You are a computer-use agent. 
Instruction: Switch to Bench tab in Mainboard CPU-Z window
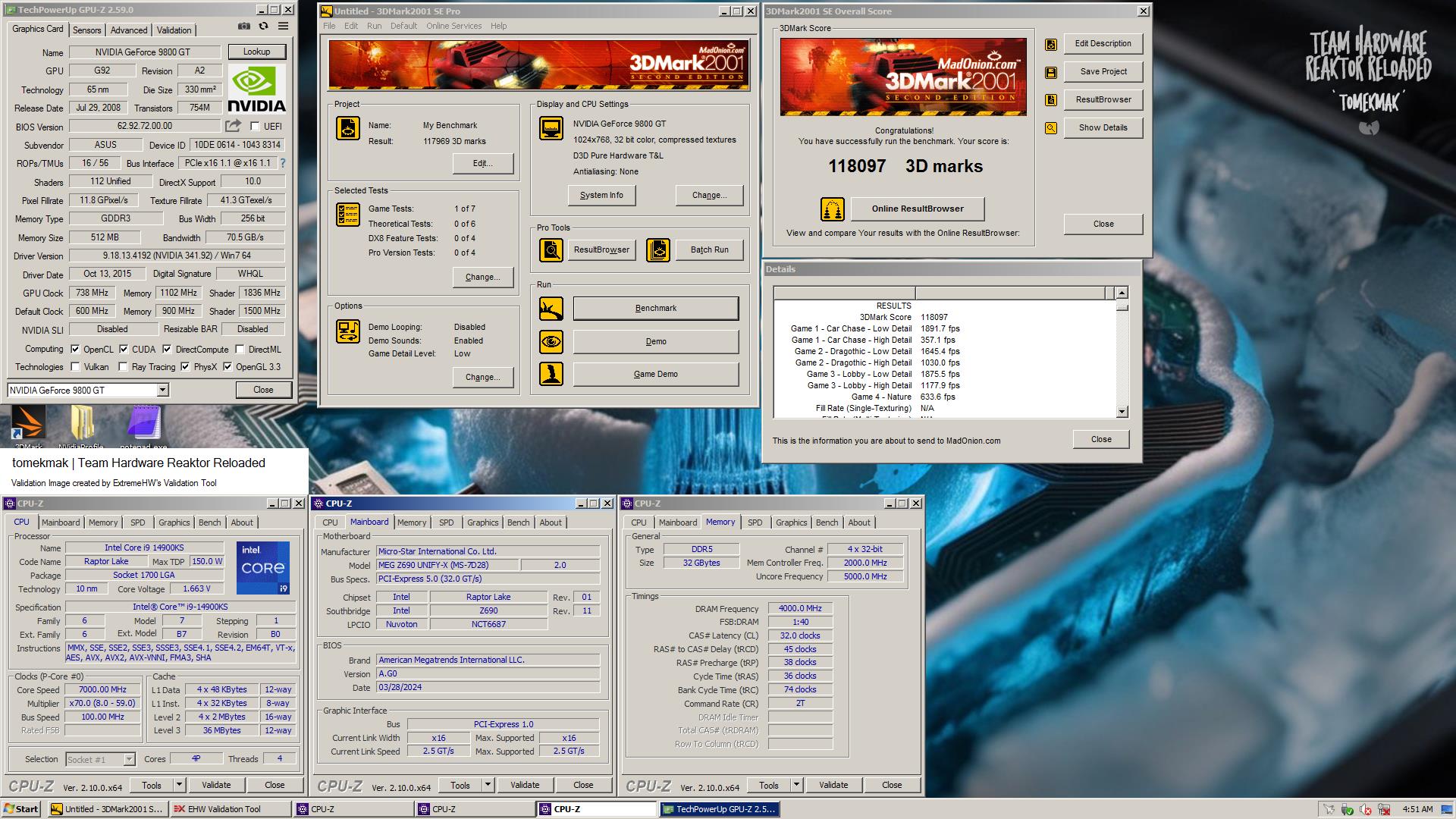click(518, 522)
